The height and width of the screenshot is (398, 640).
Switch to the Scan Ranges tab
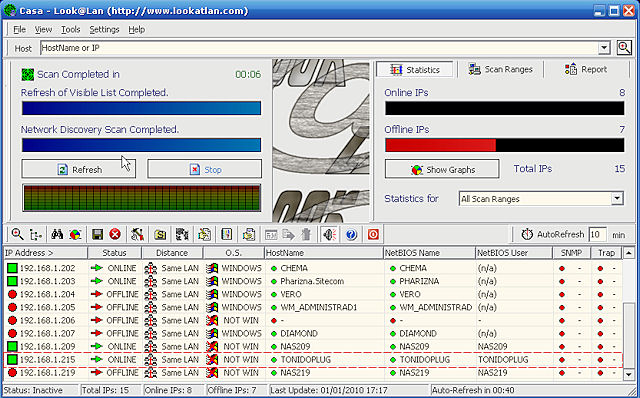click(500, 69)
